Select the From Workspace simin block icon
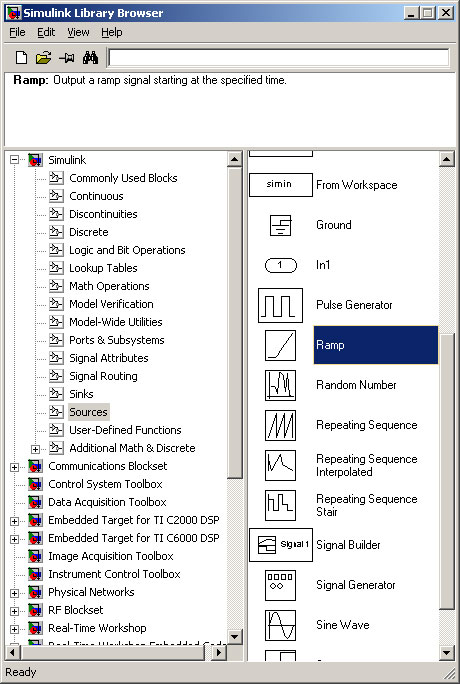 [x=281, y=185]
